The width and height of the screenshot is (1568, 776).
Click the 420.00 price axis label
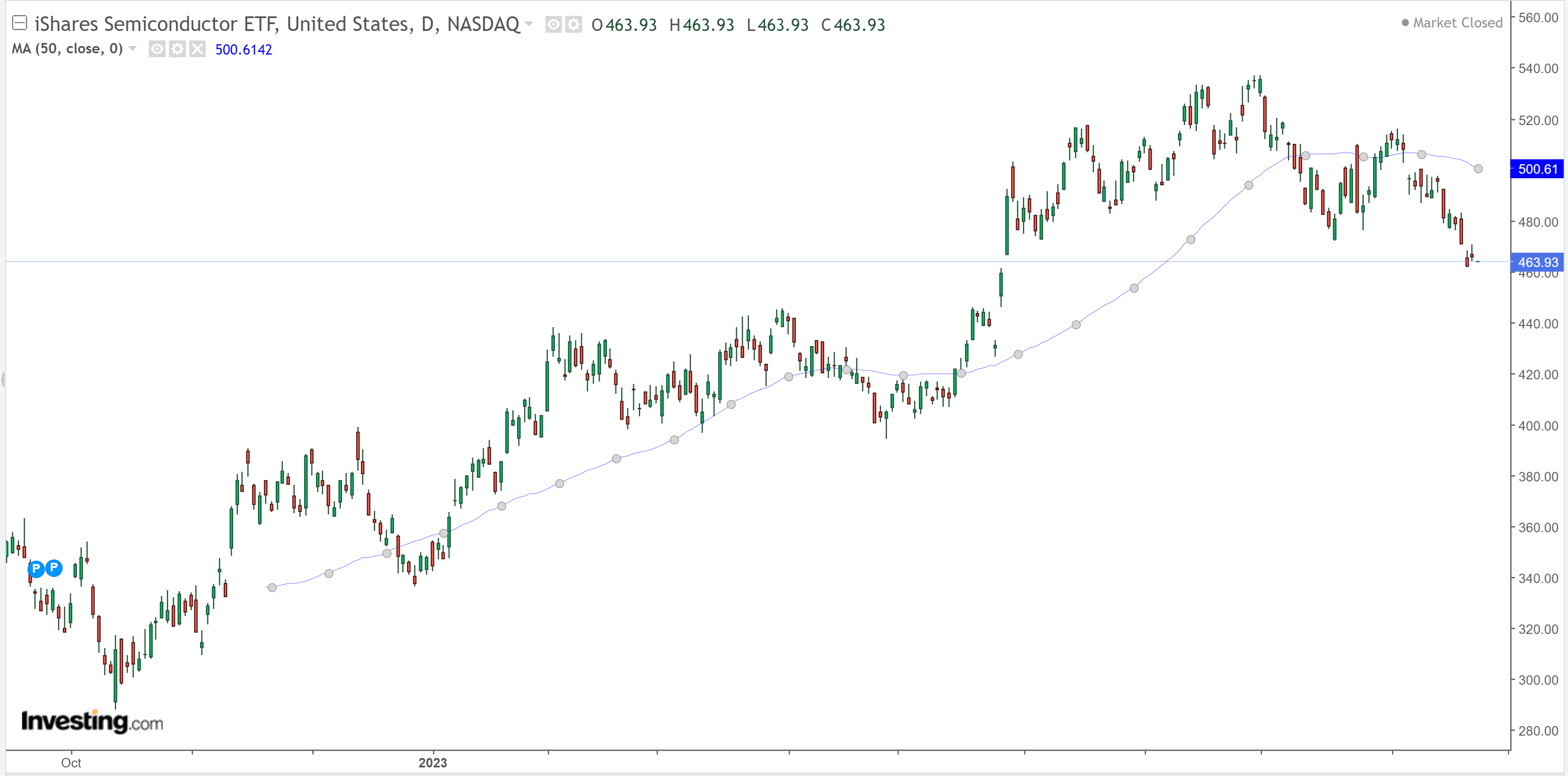(1538, 374)
